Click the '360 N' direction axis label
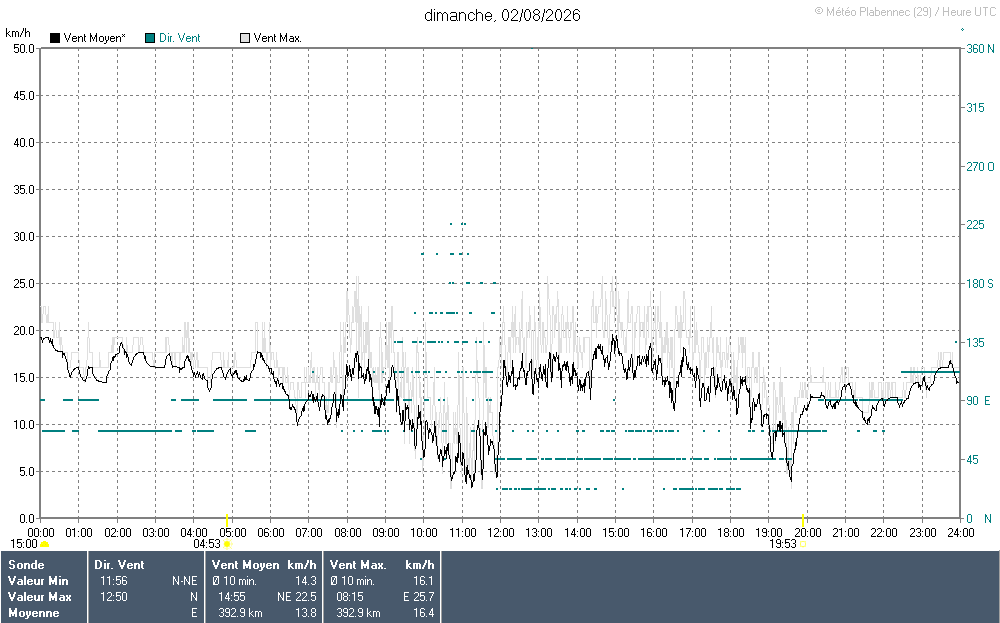This screenshot has height=623, width=1000. tap(980, 49)
